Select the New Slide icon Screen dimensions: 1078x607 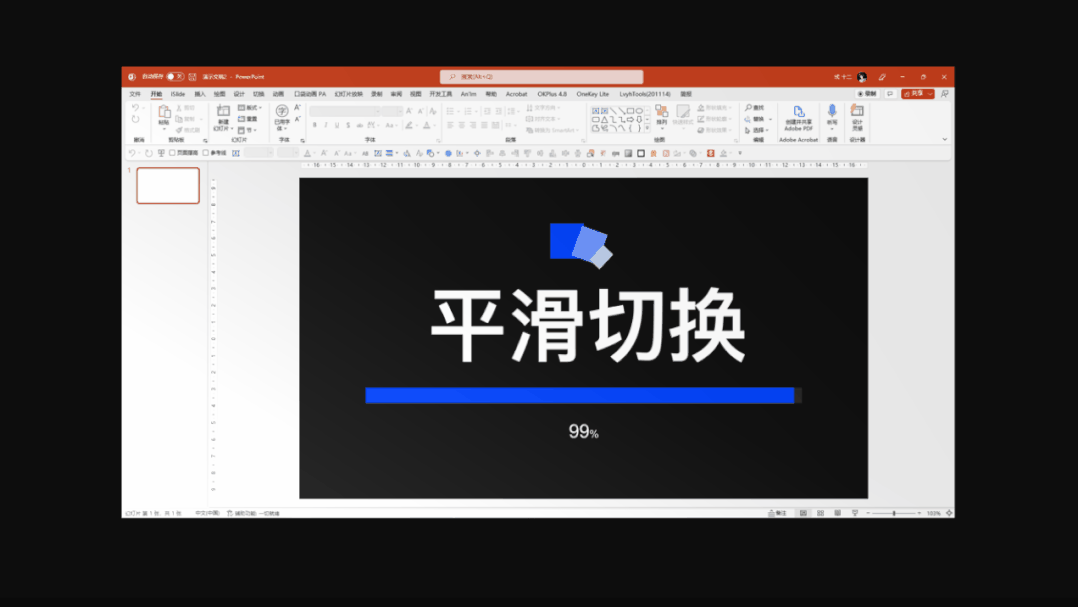pos(222,113)
